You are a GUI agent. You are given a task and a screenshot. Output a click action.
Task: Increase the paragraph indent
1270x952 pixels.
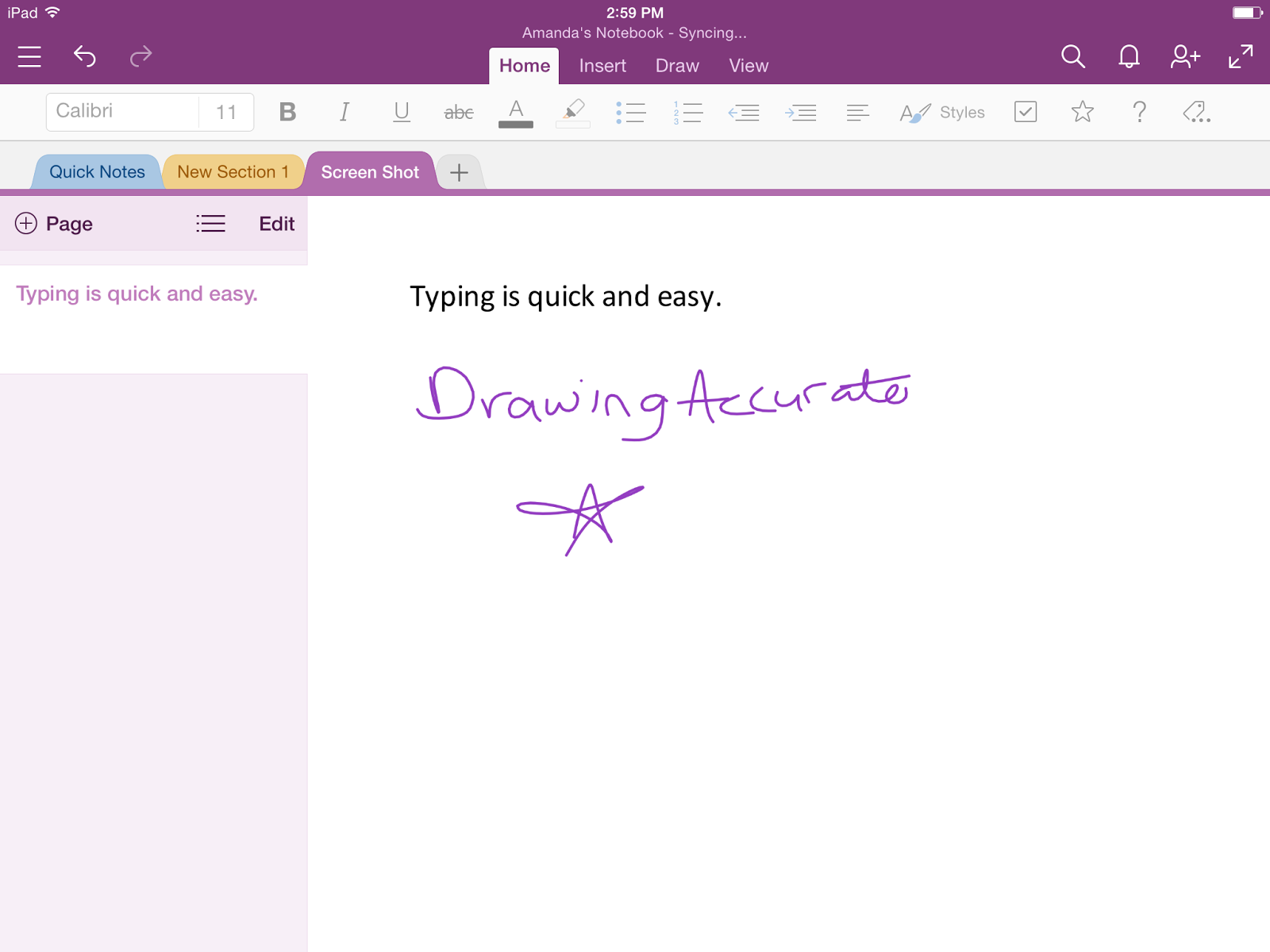pos(801,112)
